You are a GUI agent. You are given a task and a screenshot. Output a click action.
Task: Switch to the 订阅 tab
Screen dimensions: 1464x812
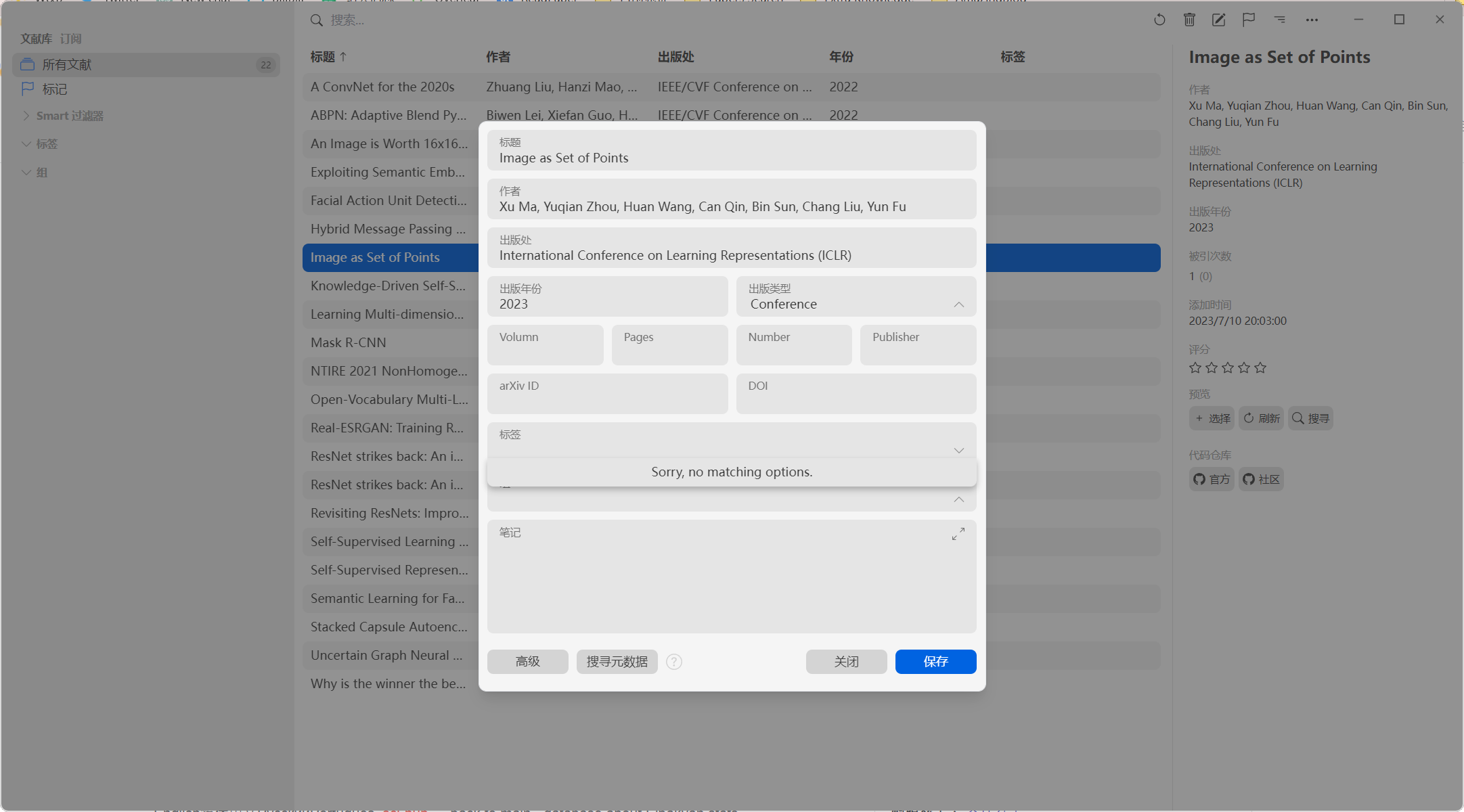pos(71,39)
